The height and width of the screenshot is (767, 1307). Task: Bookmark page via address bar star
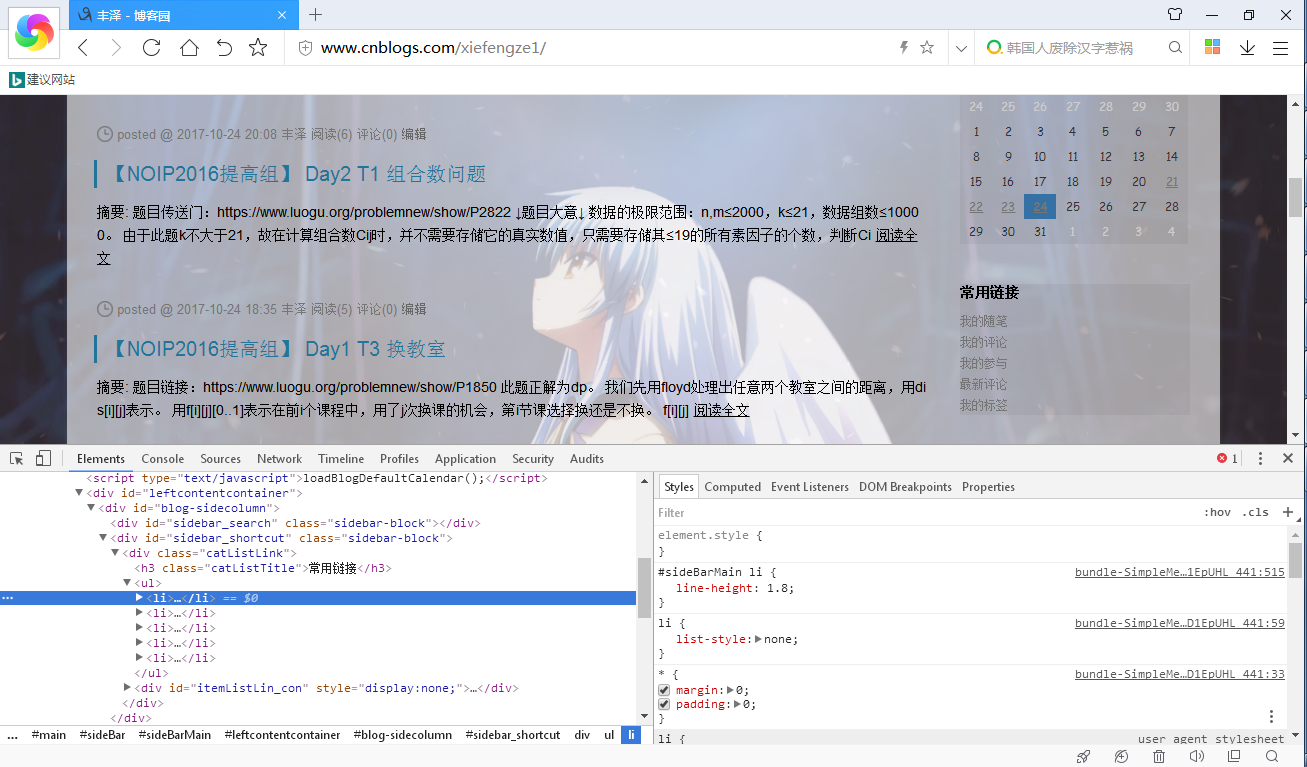927,47
